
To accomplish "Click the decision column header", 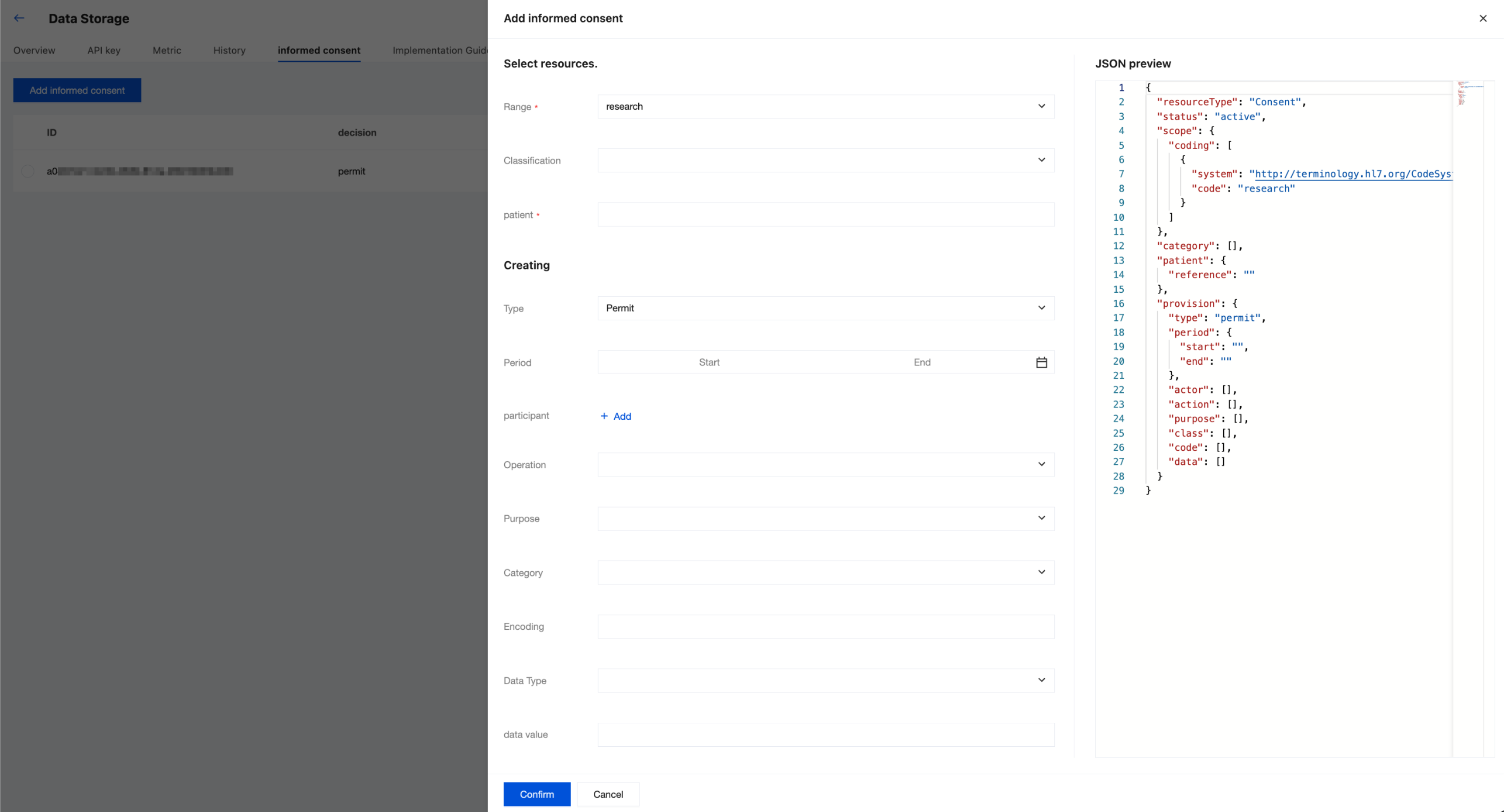I will 357,132.
